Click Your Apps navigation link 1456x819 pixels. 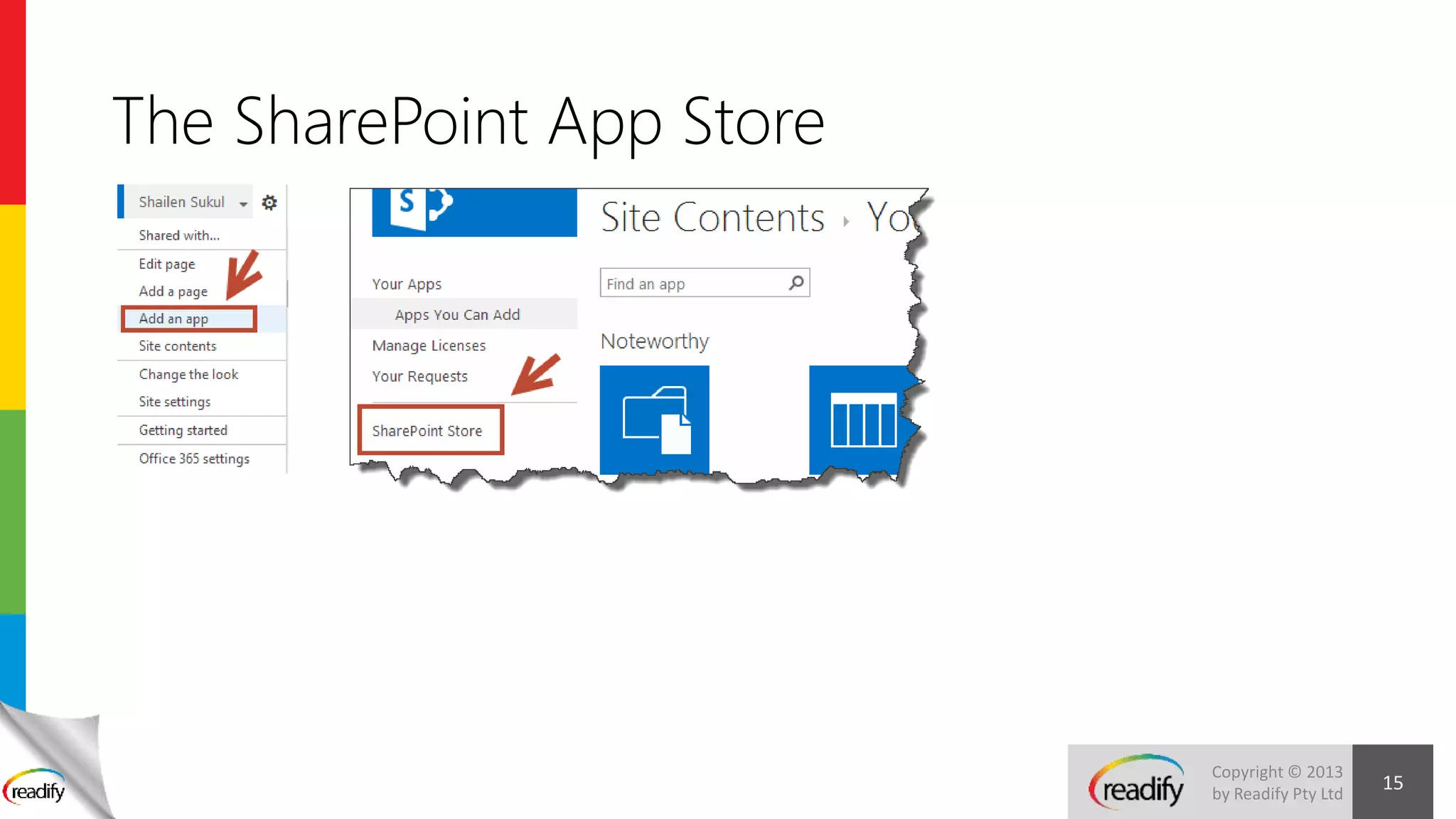(x=407, y=284)
